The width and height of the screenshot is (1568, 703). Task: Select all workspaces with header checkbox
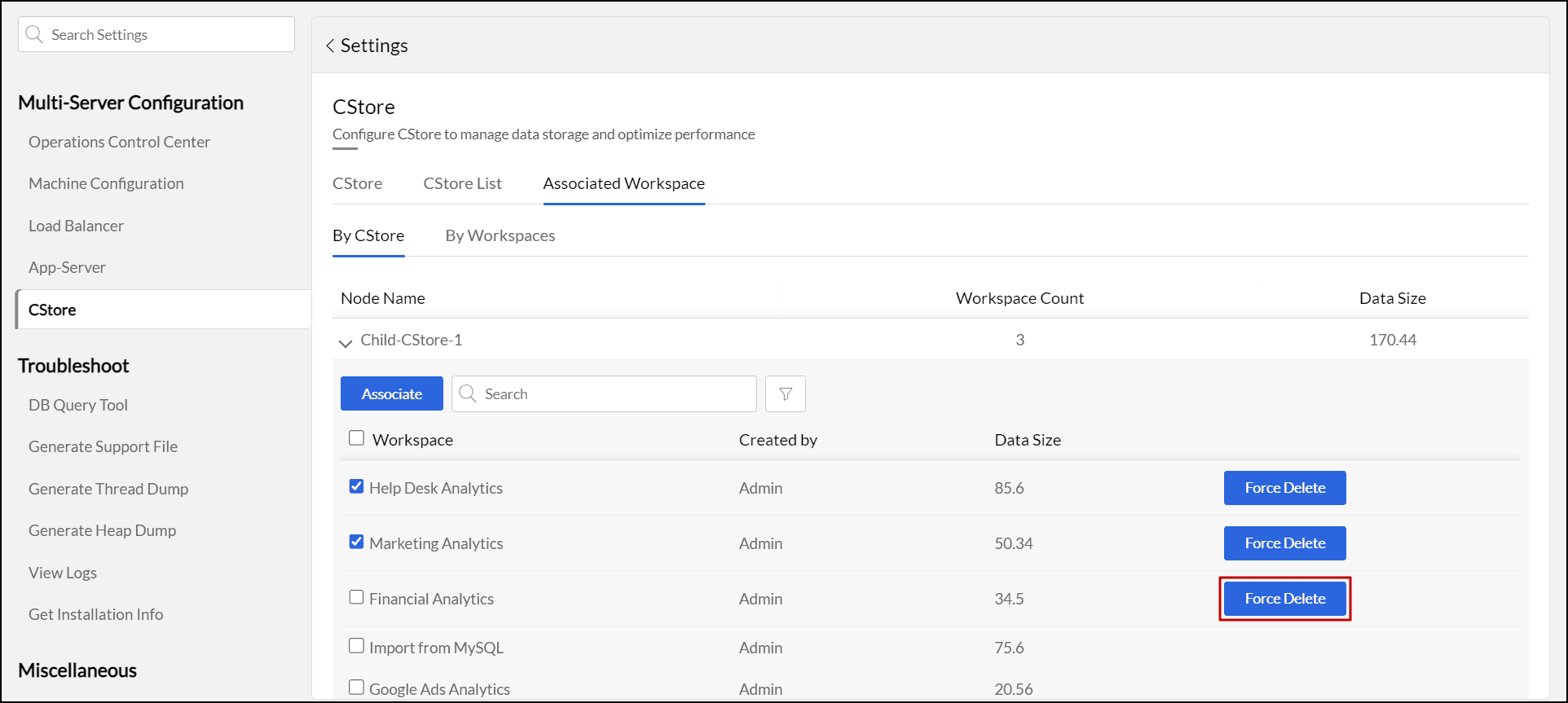356,438
